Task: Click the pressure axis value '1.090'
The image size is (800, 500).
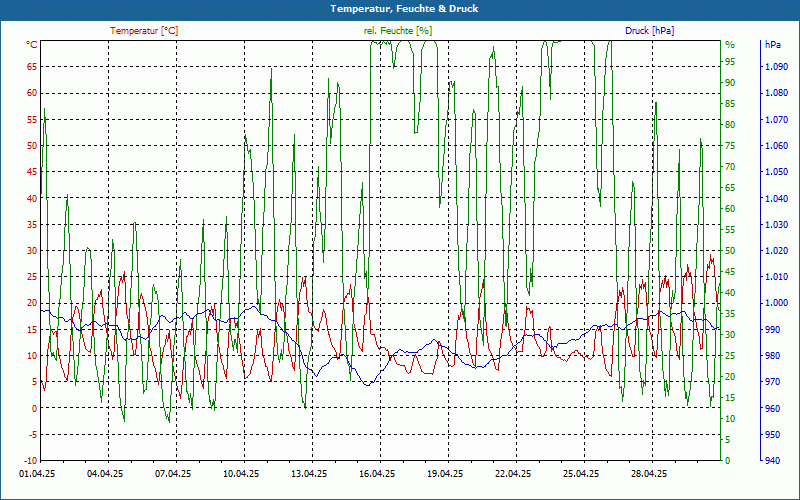Action: coord(777,67)
